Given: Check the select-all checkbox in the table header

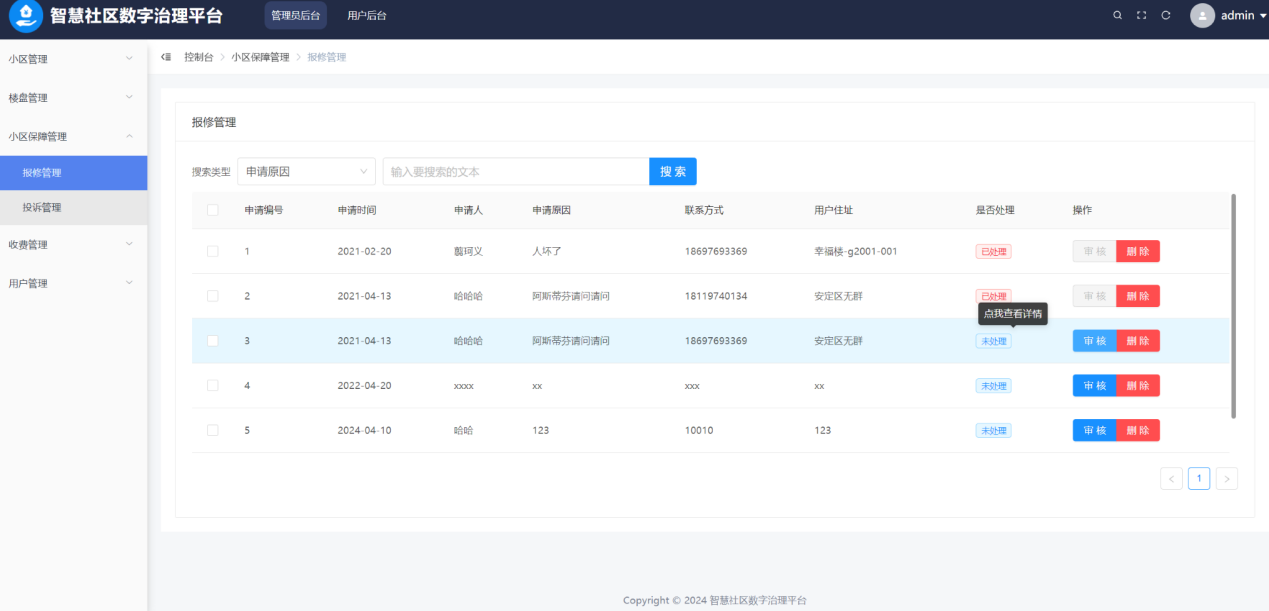Looking at the screenshot, I should pos(213,209).
